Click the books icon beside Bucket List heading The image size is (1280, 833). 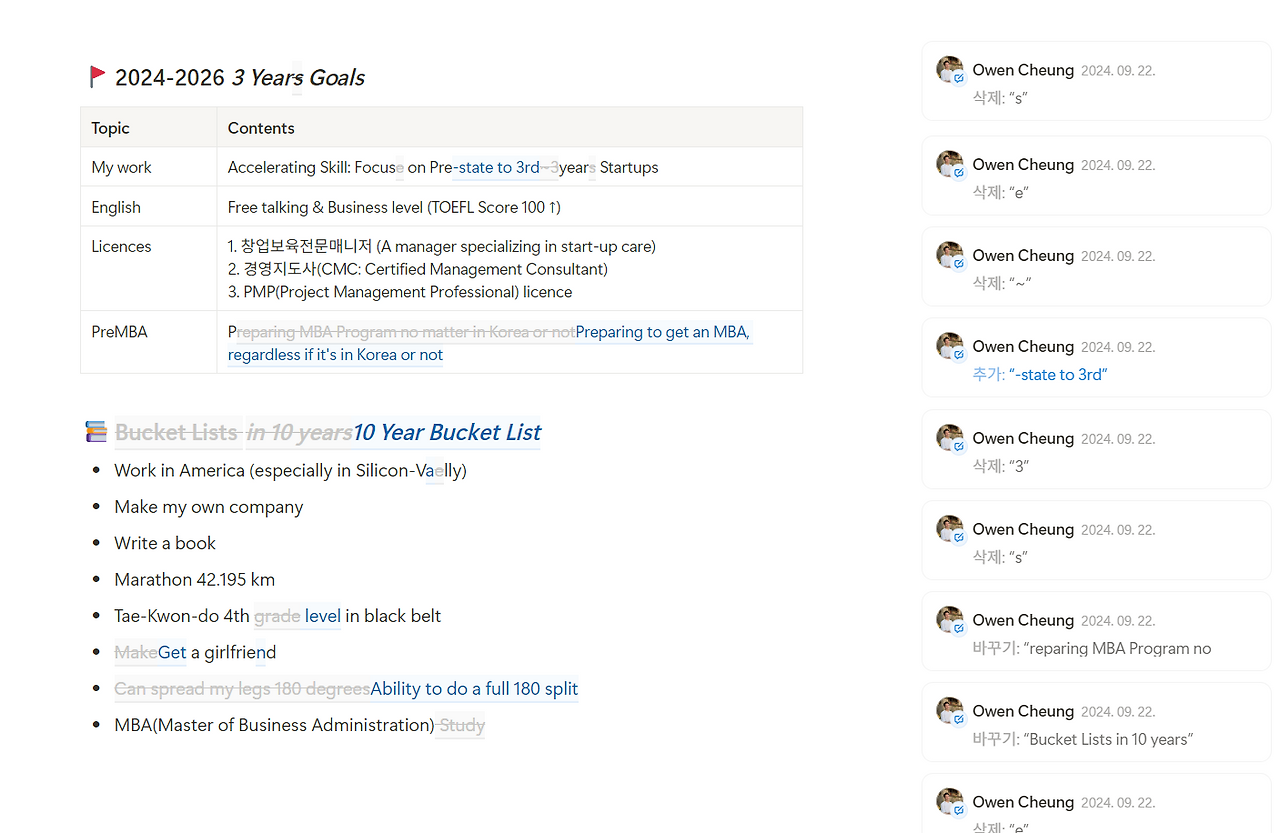96,432
